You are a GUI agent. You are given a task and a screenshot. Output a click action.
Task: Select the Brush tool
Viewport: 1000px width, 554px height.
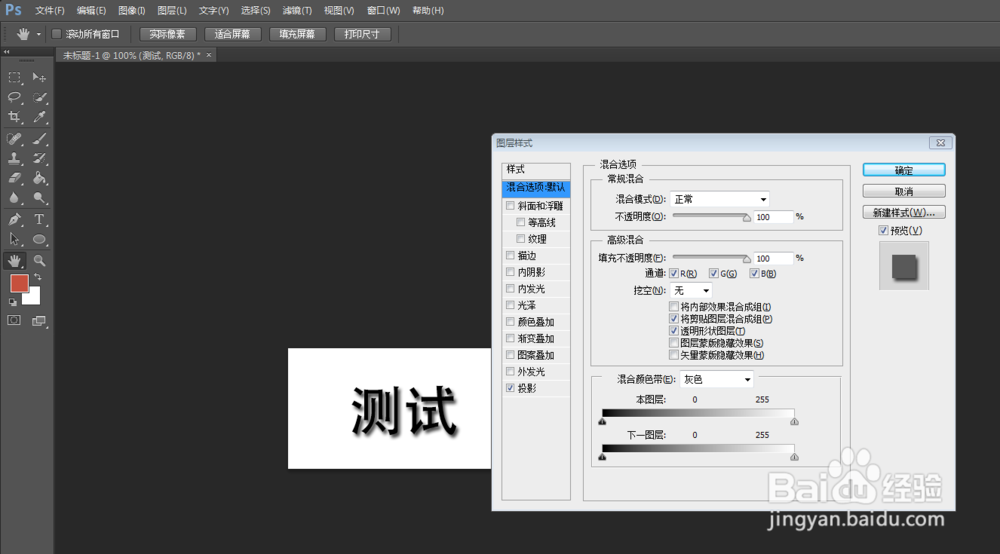[39, 138]
